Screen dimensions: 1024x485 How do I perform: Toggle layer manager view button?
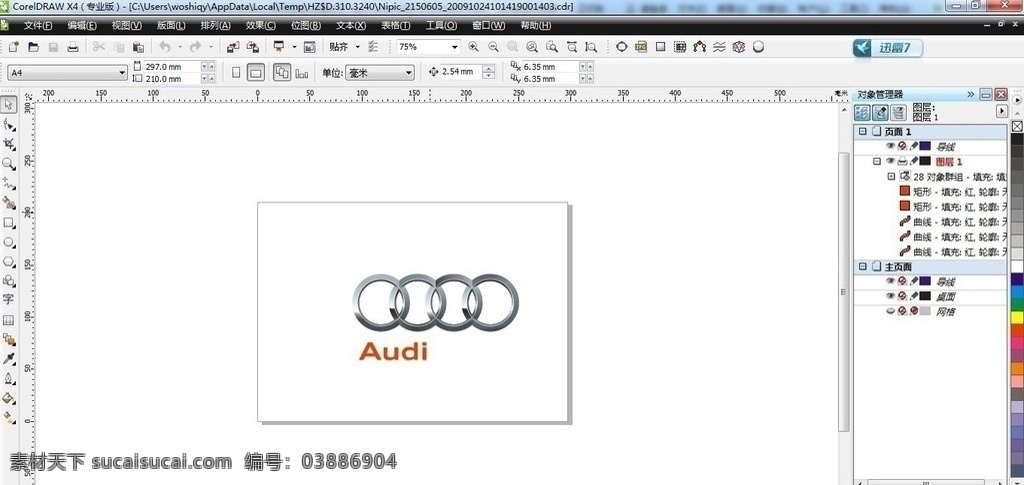pyautogui.click(x=898, y=112)
